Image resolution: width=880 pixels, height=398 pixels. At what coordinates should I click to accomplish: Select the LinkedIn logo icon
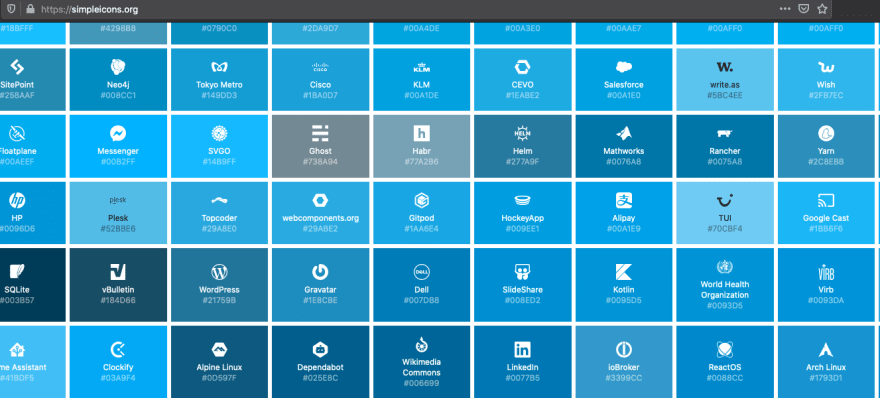click(522, 350)
